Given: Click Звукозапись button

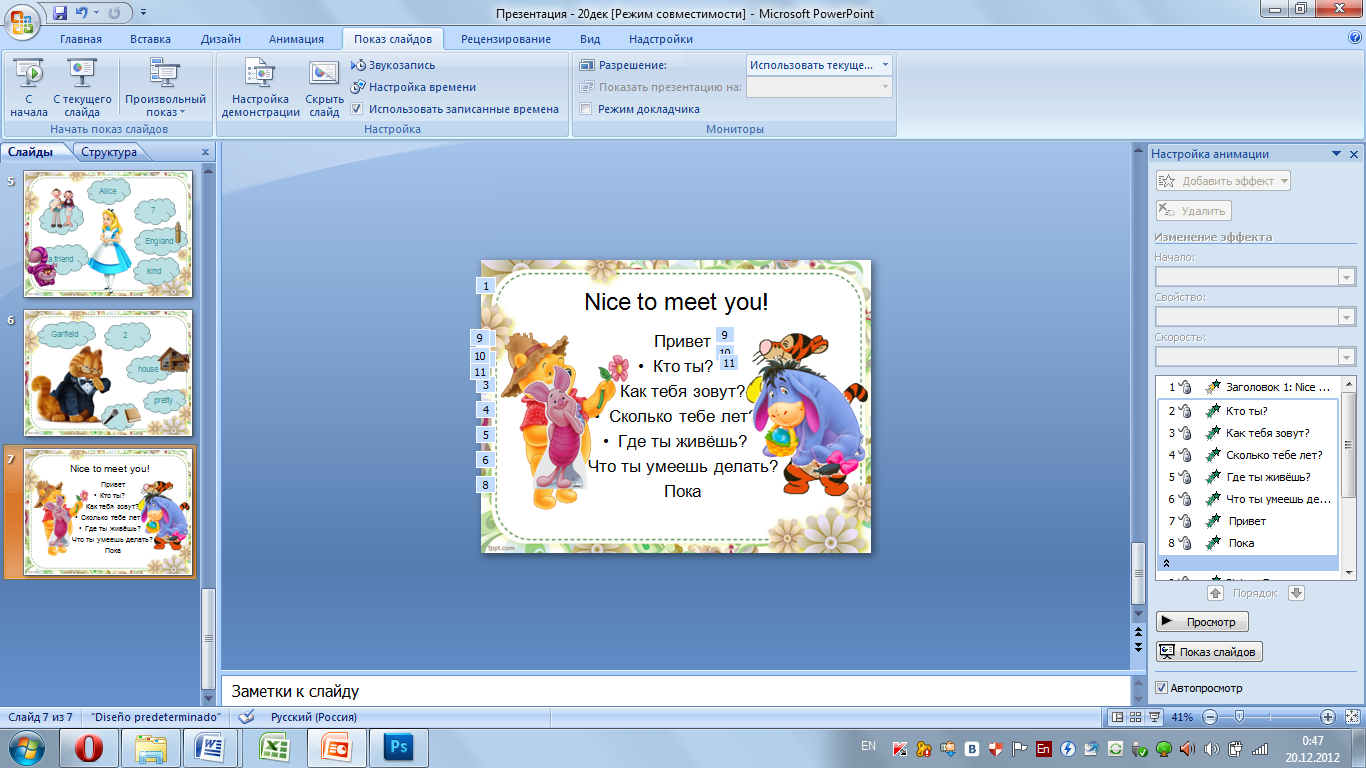Looking at the screenshot, I should click(394, 65).
